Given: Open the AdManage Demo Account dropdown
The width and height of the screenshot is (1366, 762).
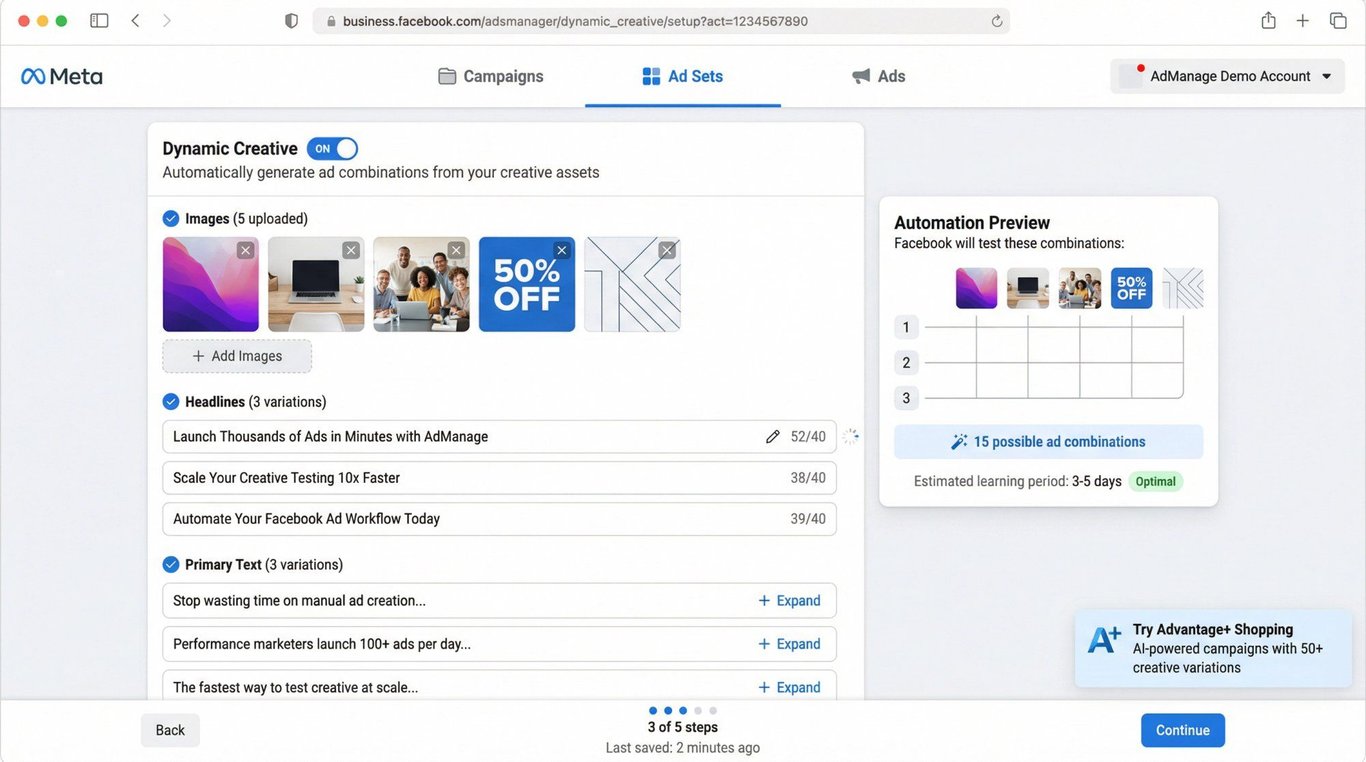Looking at the screenshot, I should point(1228,76).
